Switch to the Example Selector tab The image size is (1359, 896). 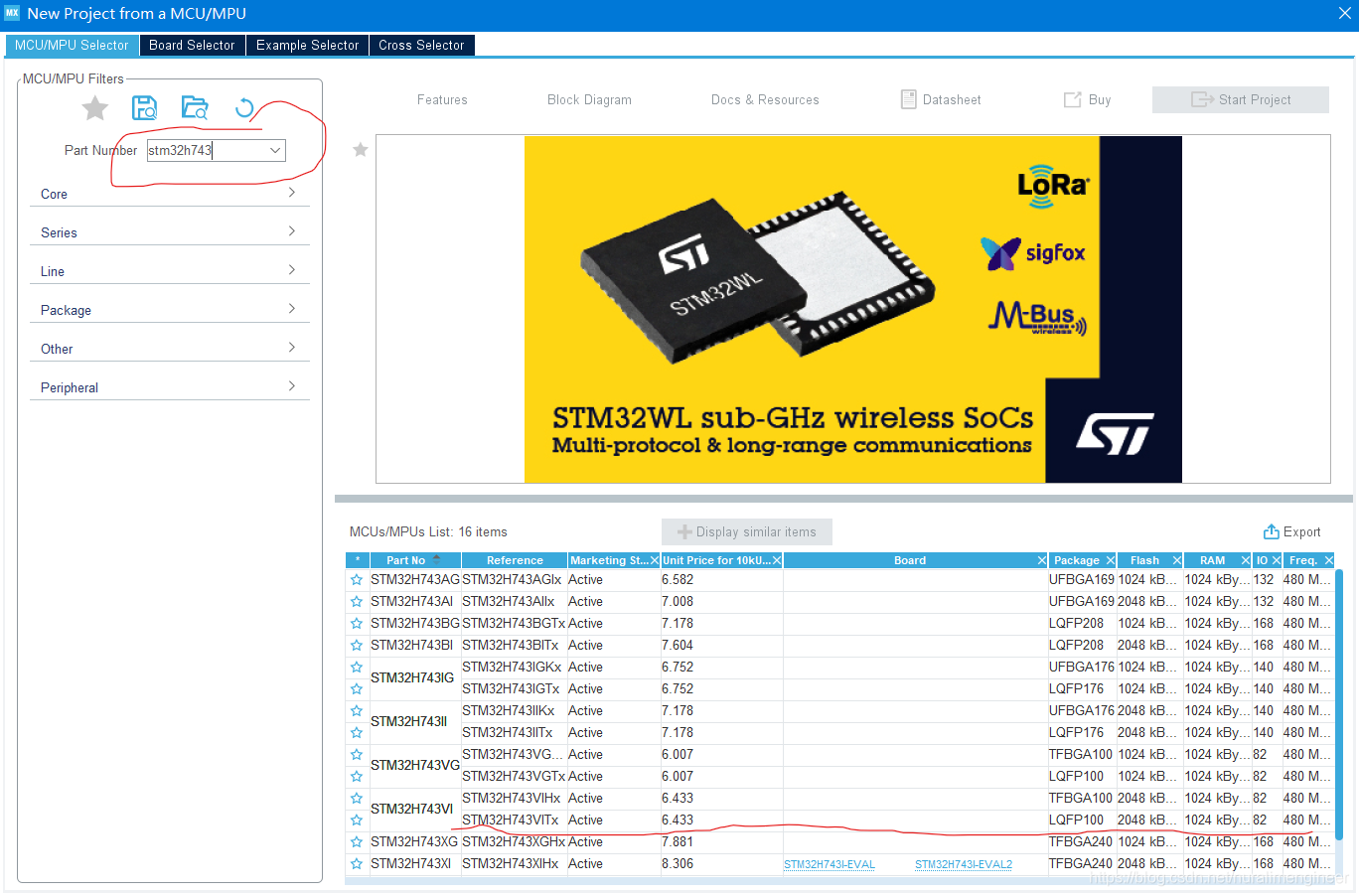click(307, 46)
